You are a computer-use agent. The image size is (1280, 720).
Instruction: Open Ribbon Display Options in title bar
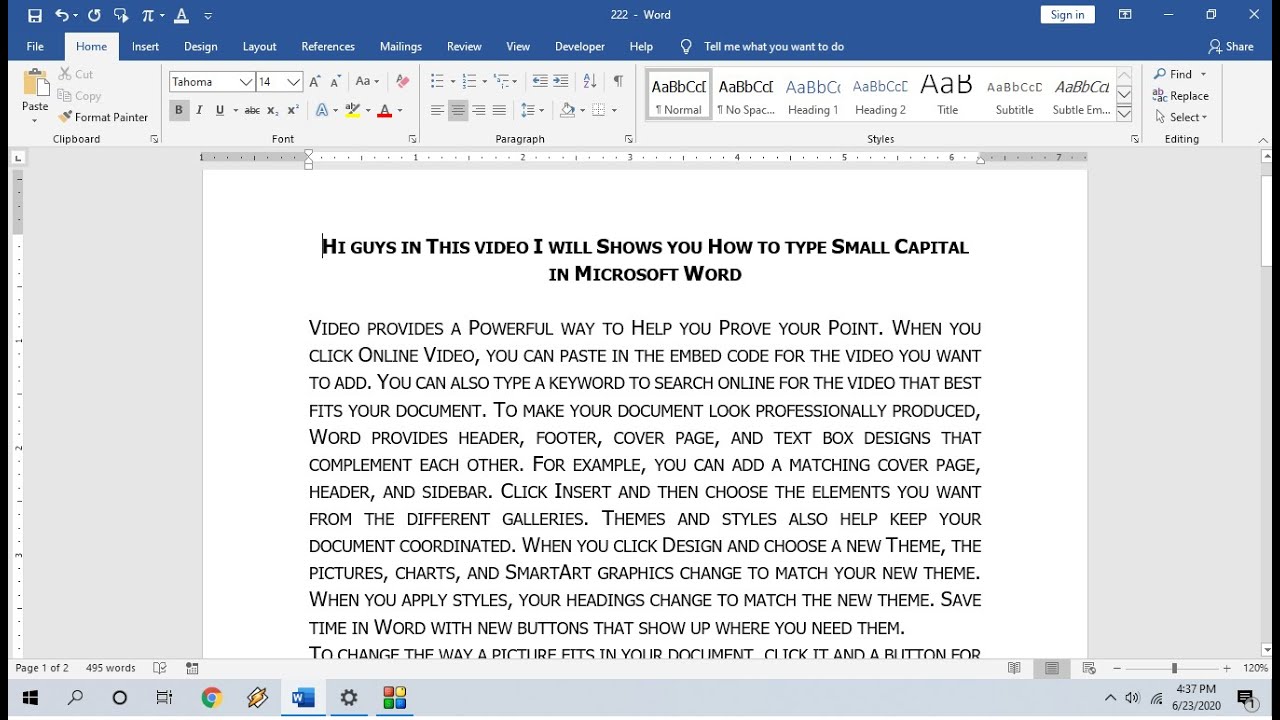[x=1125, y=15]
